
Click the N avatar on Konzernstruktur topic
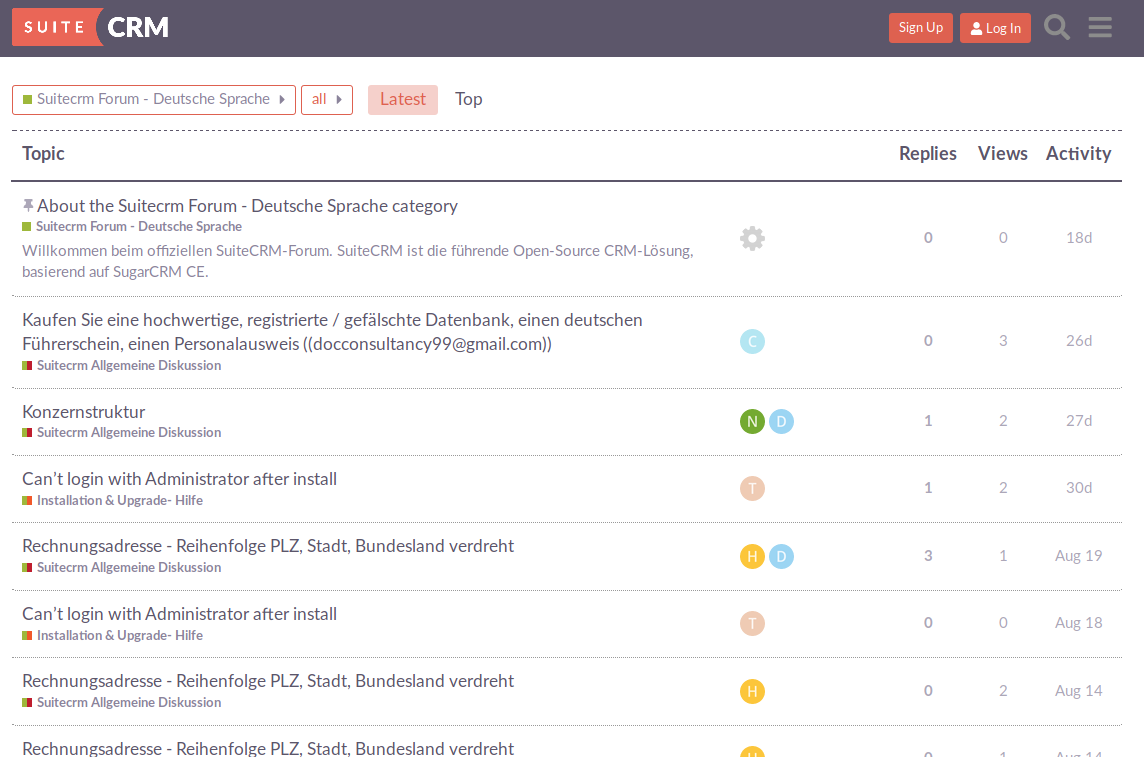(x=752, y=422)
